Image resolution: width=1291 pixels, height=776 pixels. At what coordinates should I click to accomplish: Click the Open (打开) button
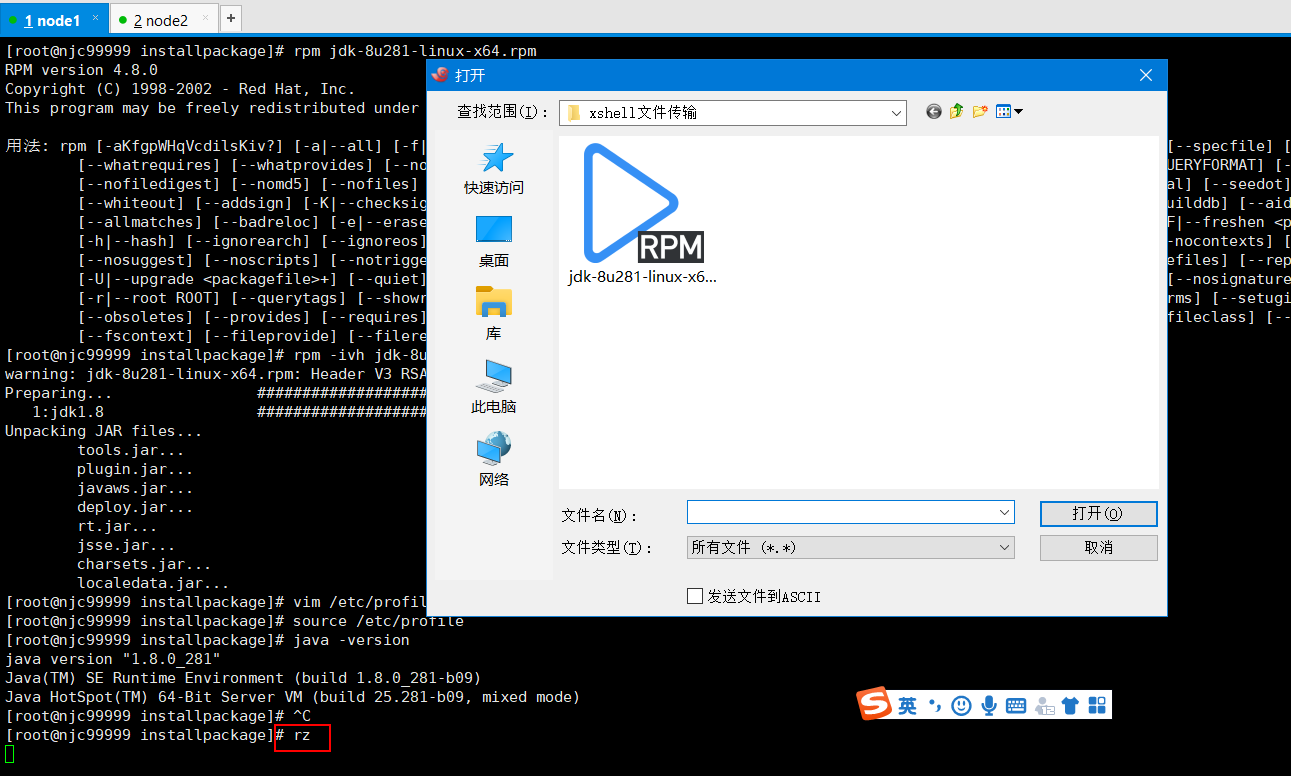coord(1098,514)
